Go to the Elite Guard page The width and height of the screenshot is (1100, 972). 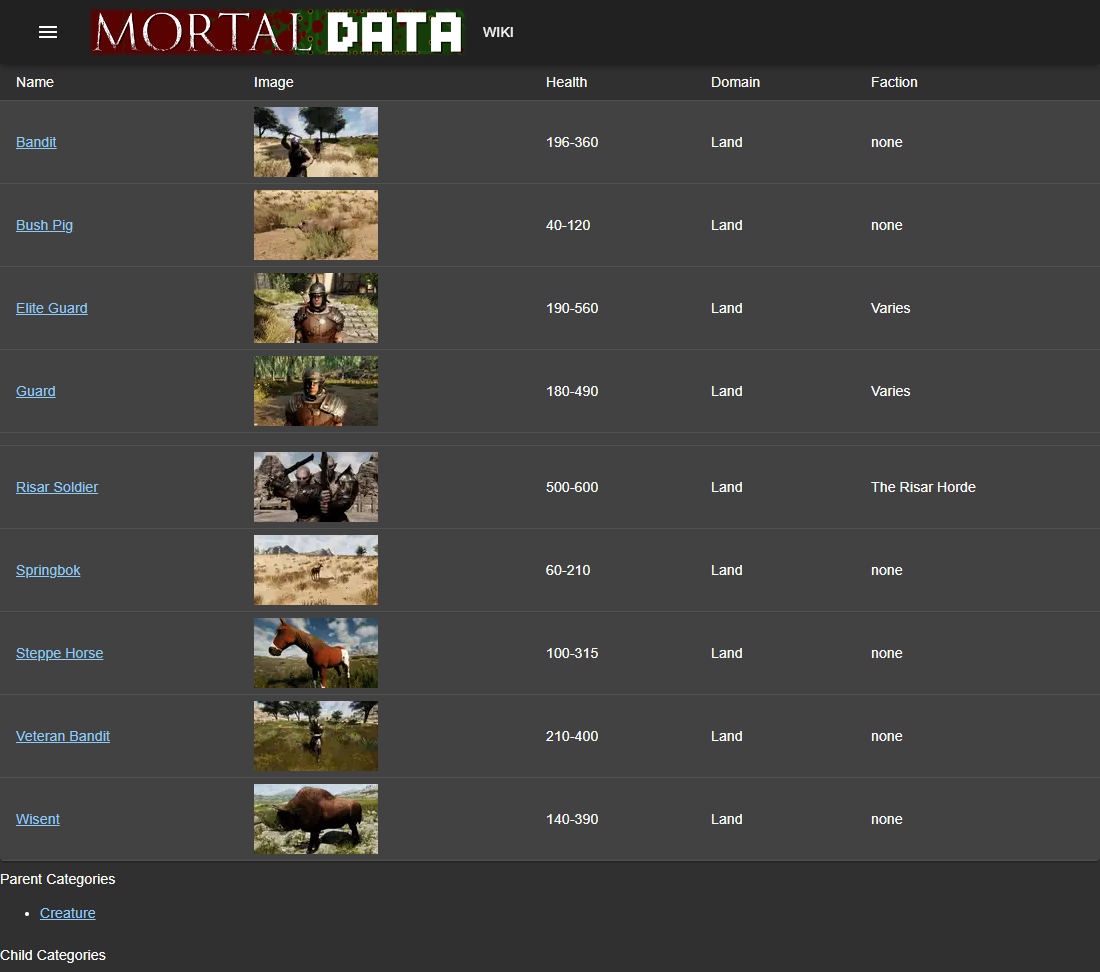[x=52, y=308]
